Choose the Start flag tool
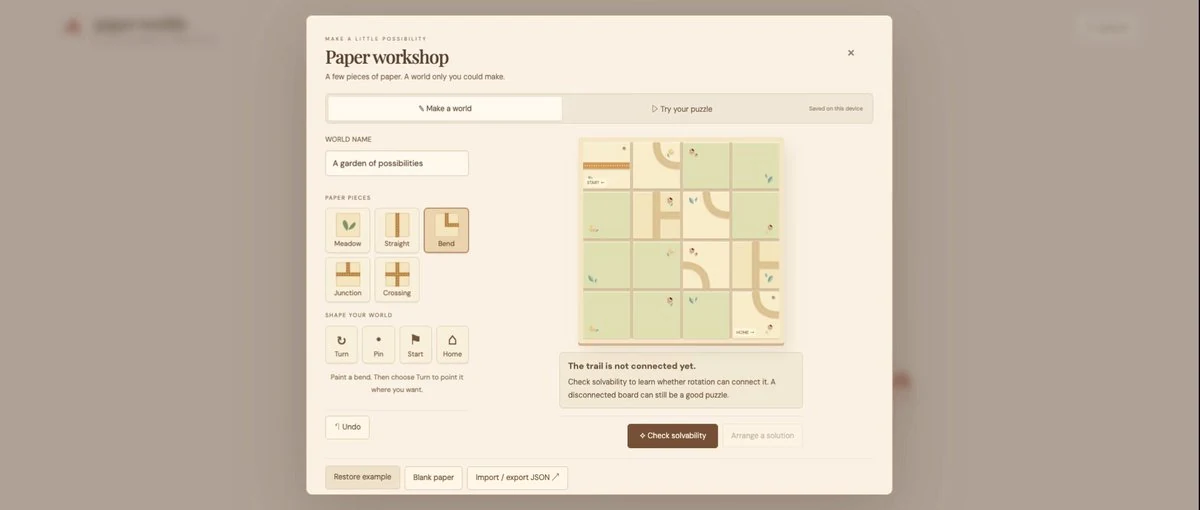 (415, 344)
